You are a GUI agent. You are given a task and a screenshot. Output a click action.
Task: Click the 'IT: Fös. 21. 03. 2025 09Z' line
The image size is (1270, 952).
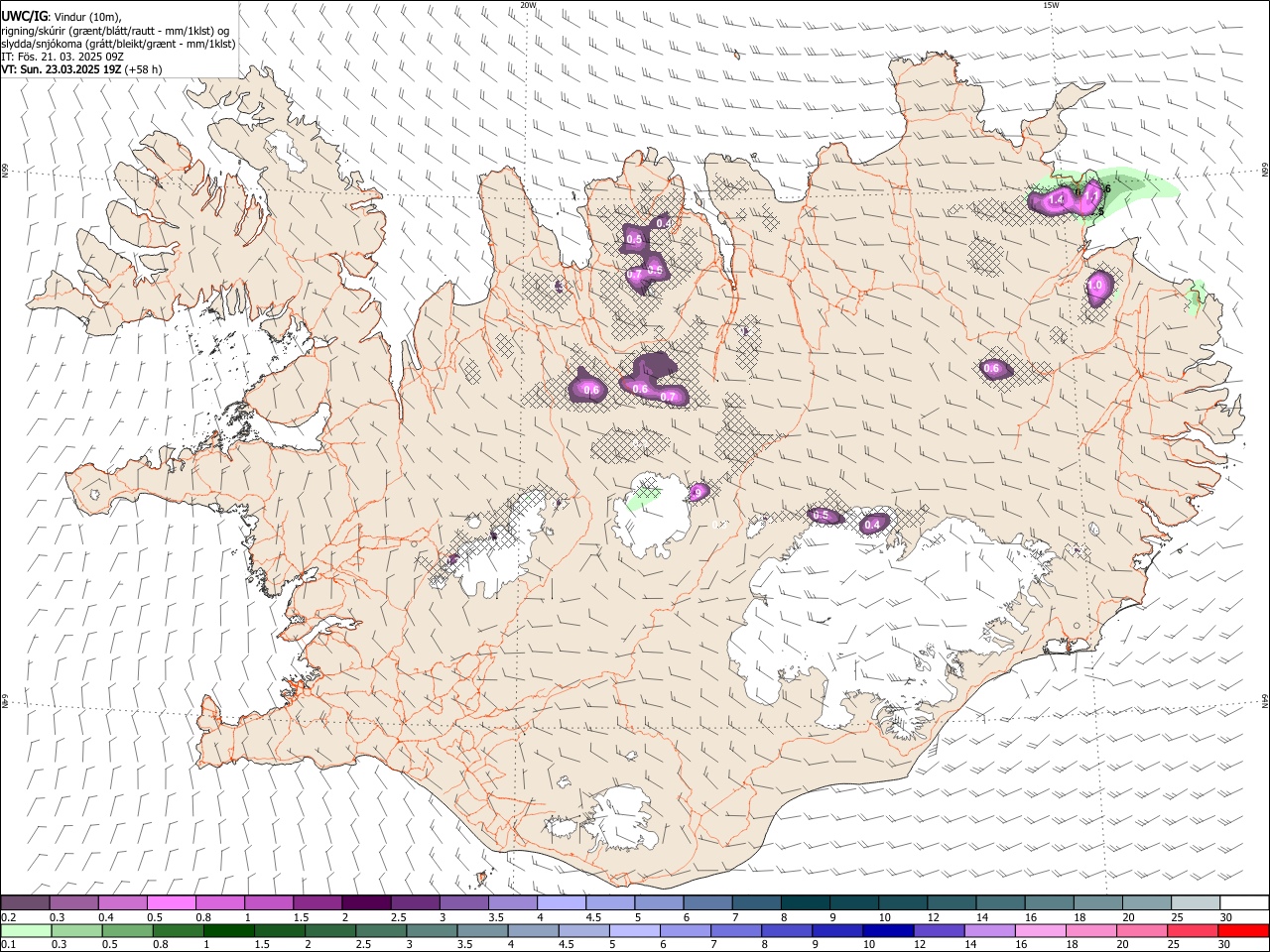63,57
